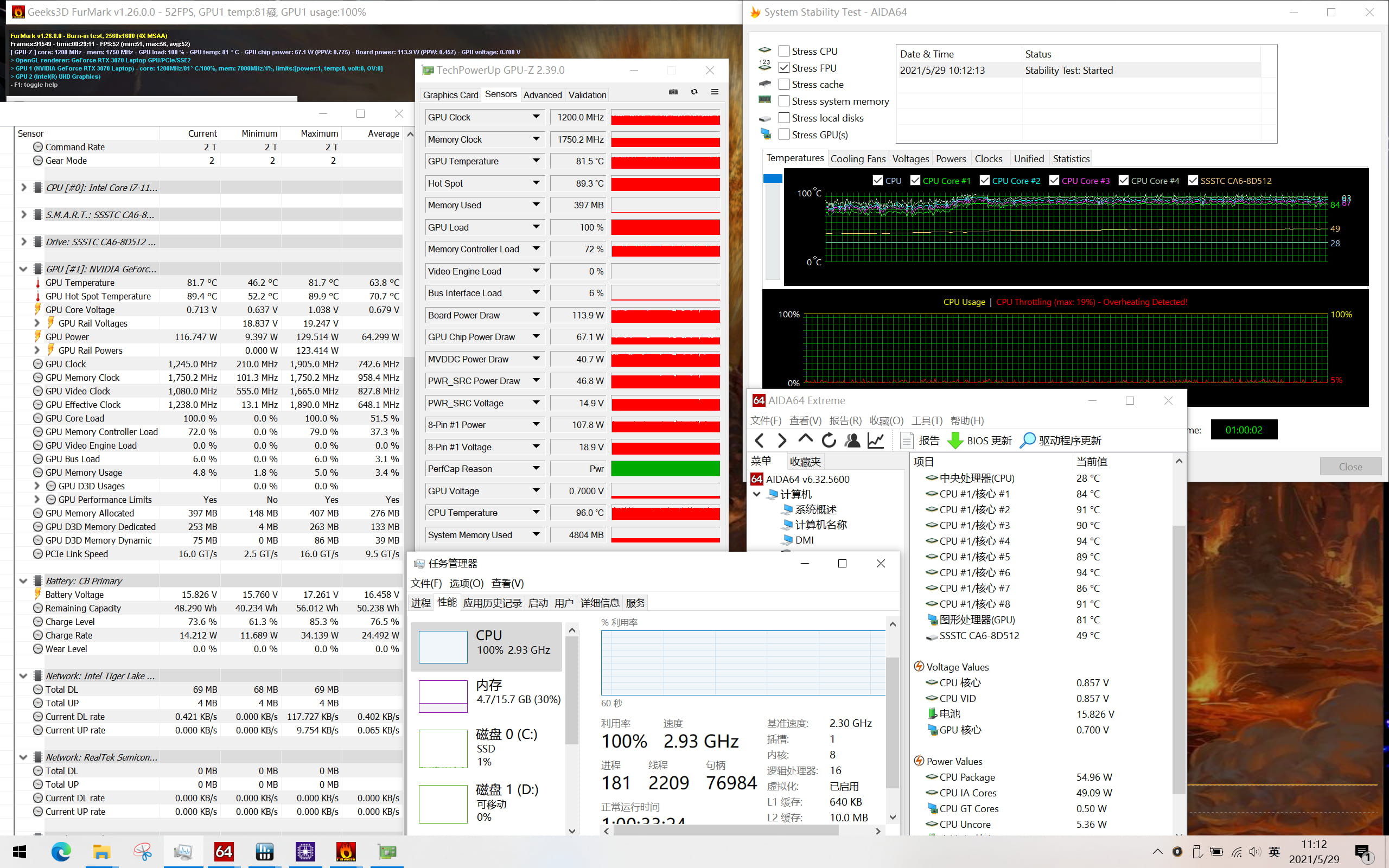The width and height of the screenshot is (1389, 868).
Task: Switch to 收藏夹 tab in AIDA64 Extreme
Action: pos(805,462)
